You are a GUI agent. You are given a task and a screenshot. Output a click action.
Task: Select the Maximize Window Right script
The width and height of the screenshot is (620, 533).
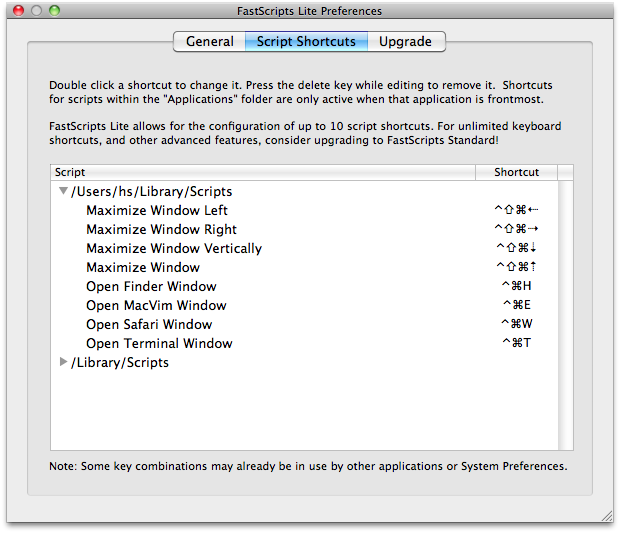[161, 229]
